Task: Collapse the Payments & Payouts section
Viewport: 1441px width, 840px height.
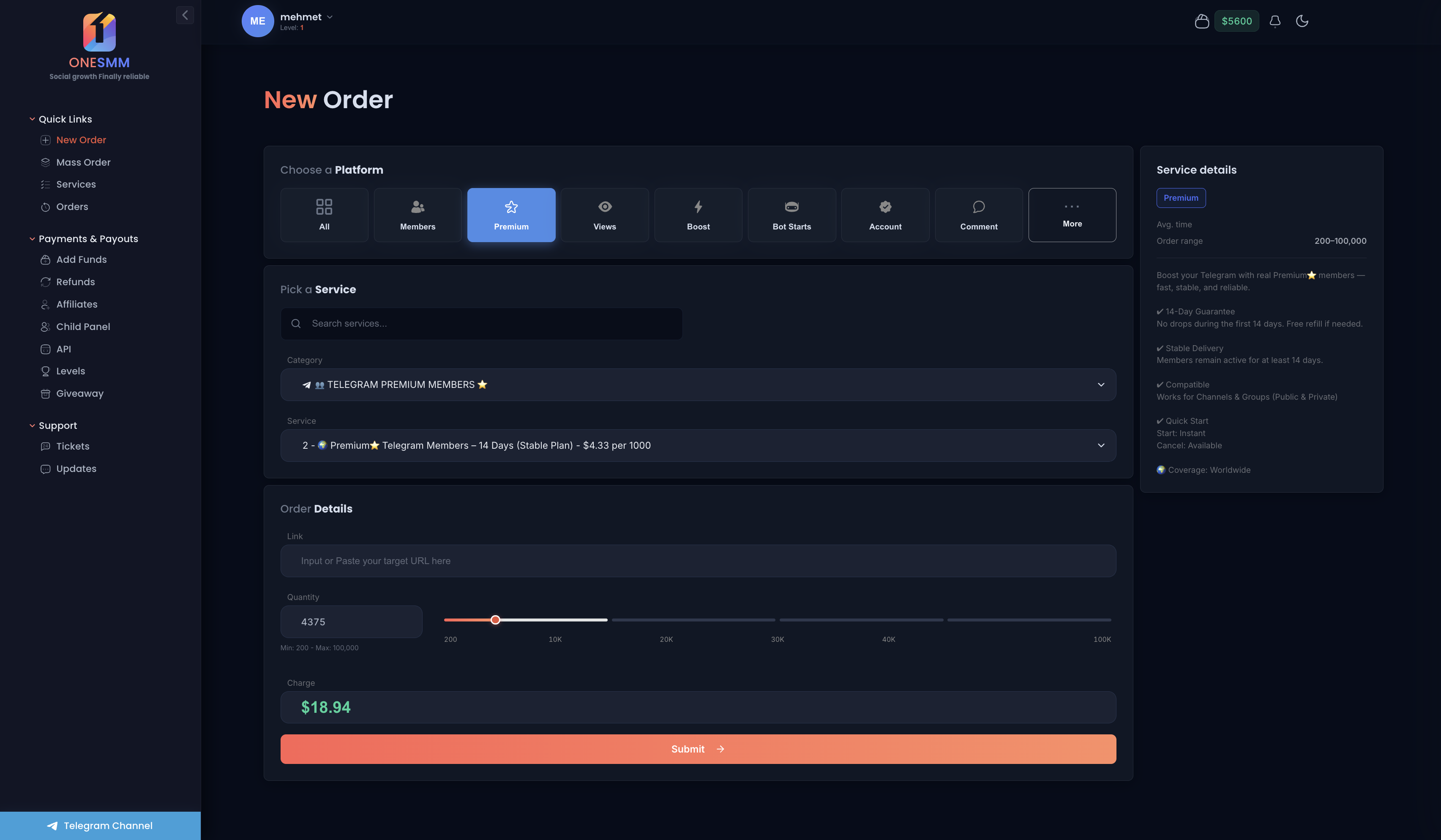Action: tap(32, 239)
